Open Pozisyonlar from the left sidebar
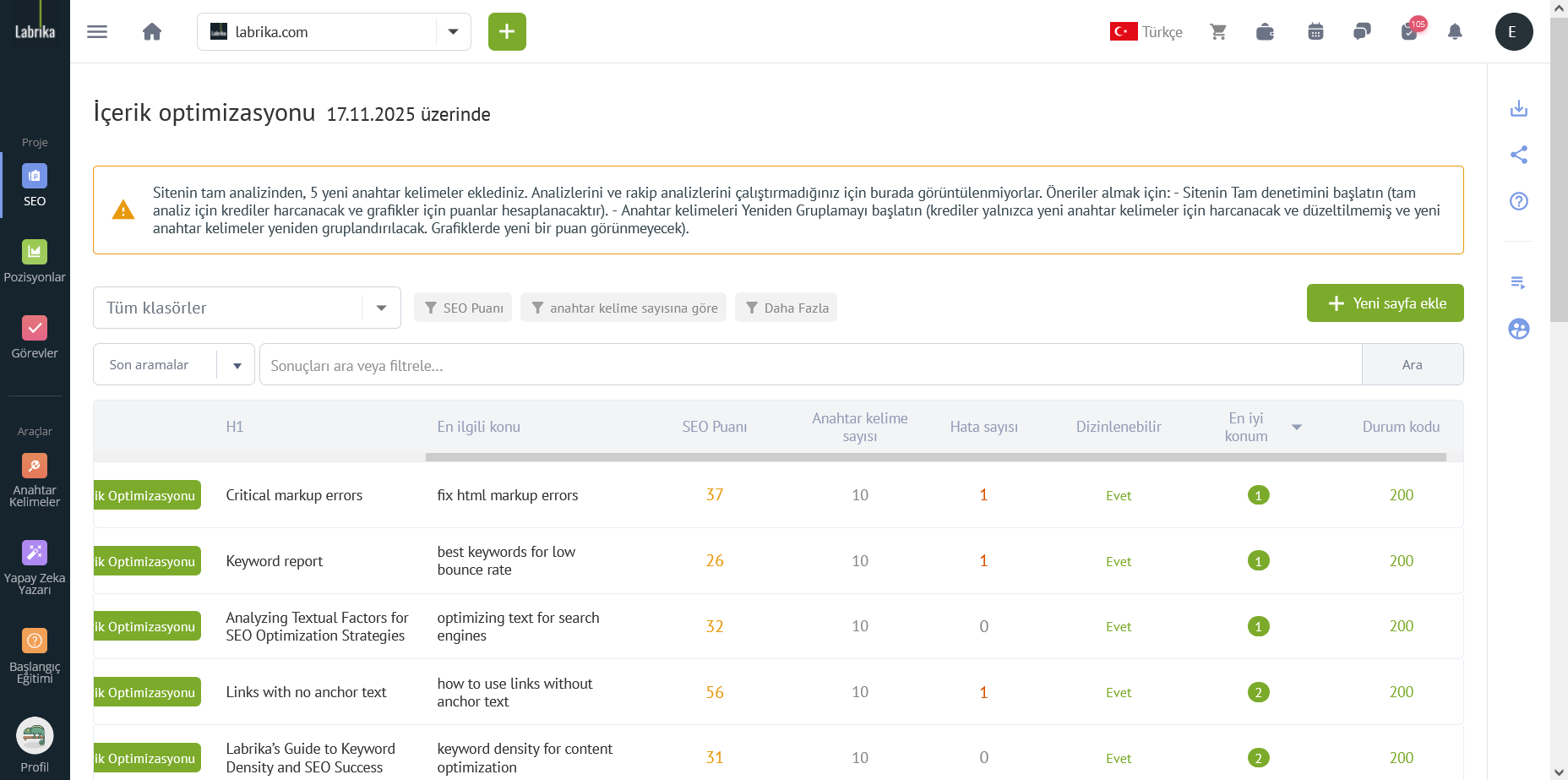1568x780 pixels. coord(34,260)
